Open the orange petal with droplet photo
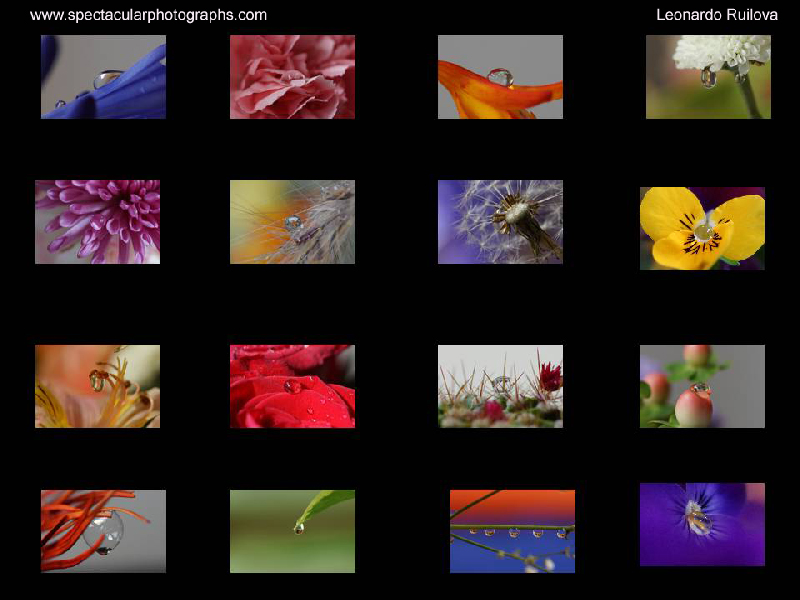This screenshot has width=800, height=600. click(500, 77)
